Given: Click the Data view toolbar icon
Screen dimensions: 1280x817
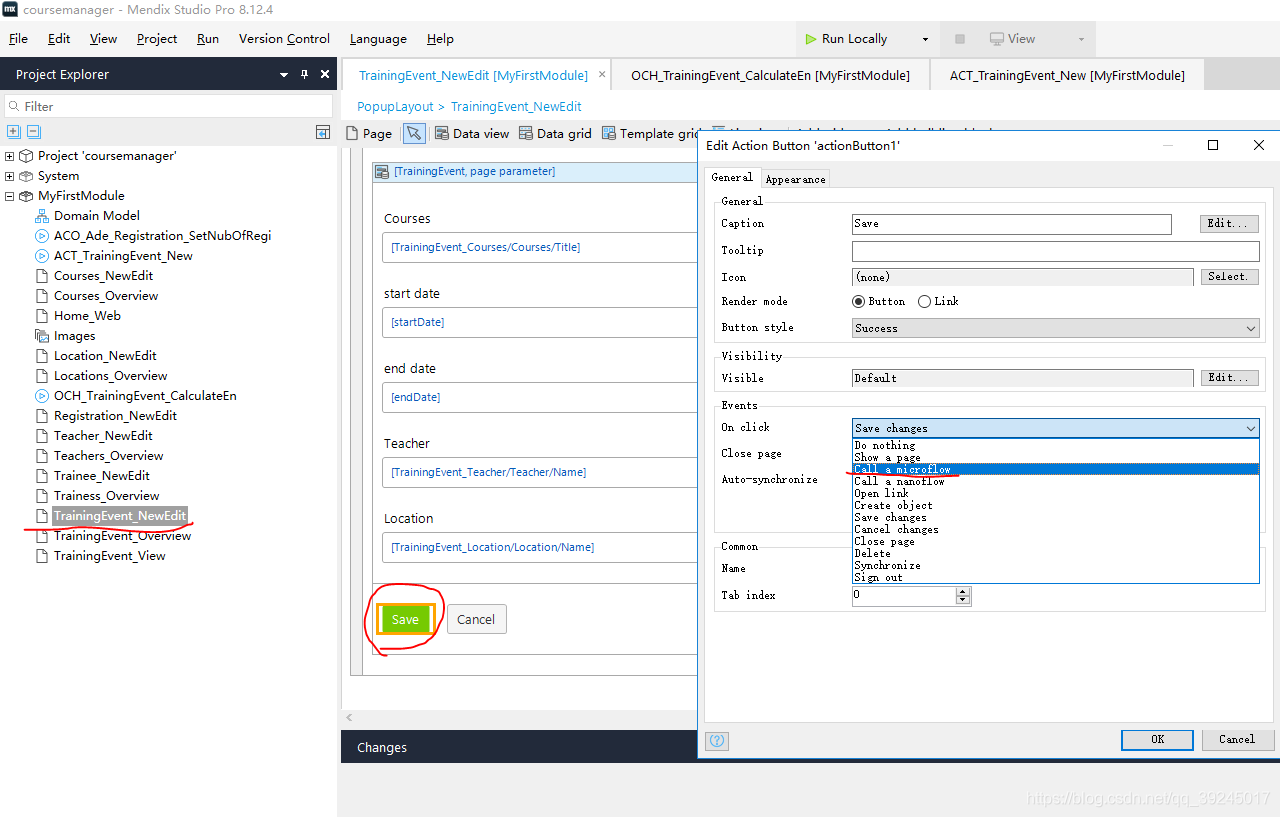Looking at the screenshot, I should click(x=471, y=133).
